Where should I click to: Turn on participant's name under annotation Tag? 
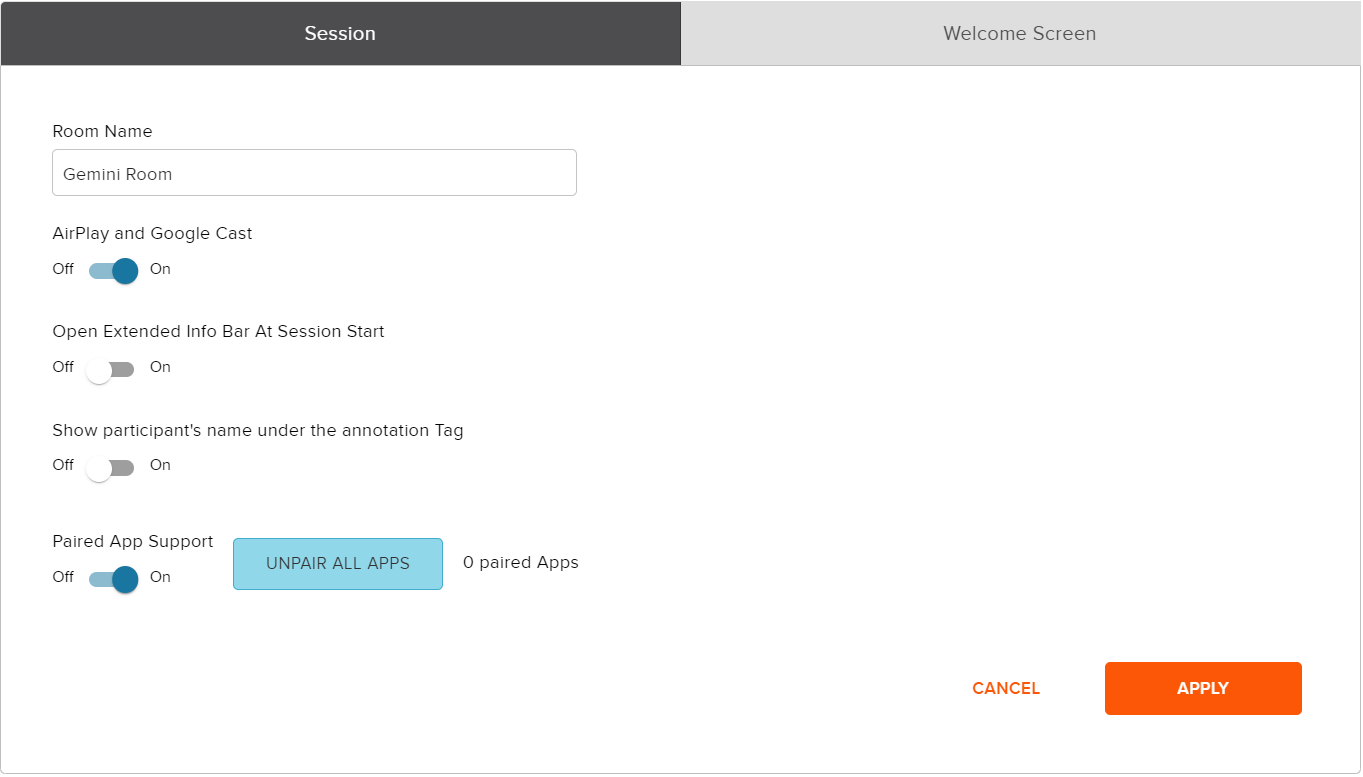tap(110, 466)
